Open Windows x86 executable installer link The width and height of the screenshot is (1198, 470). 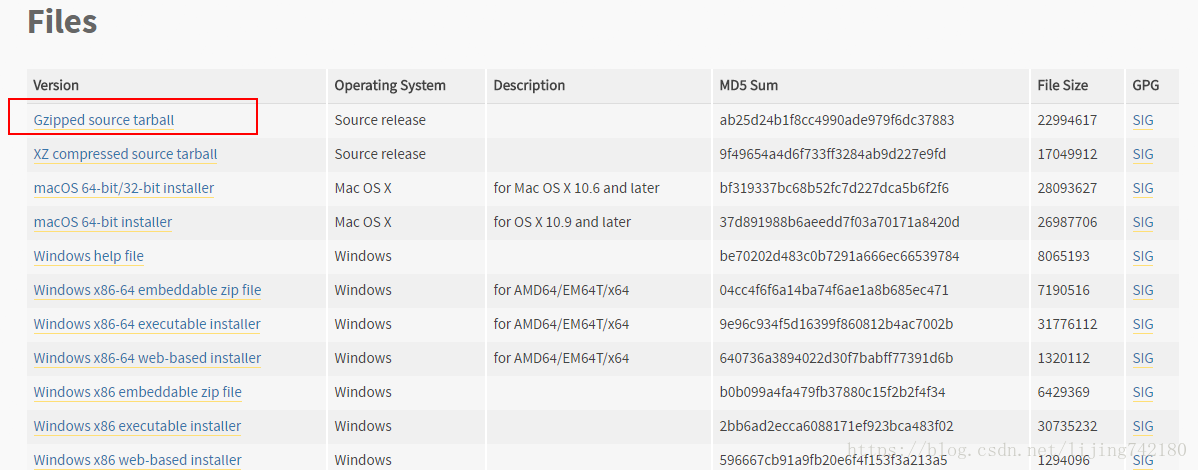[x=138, y=426]
